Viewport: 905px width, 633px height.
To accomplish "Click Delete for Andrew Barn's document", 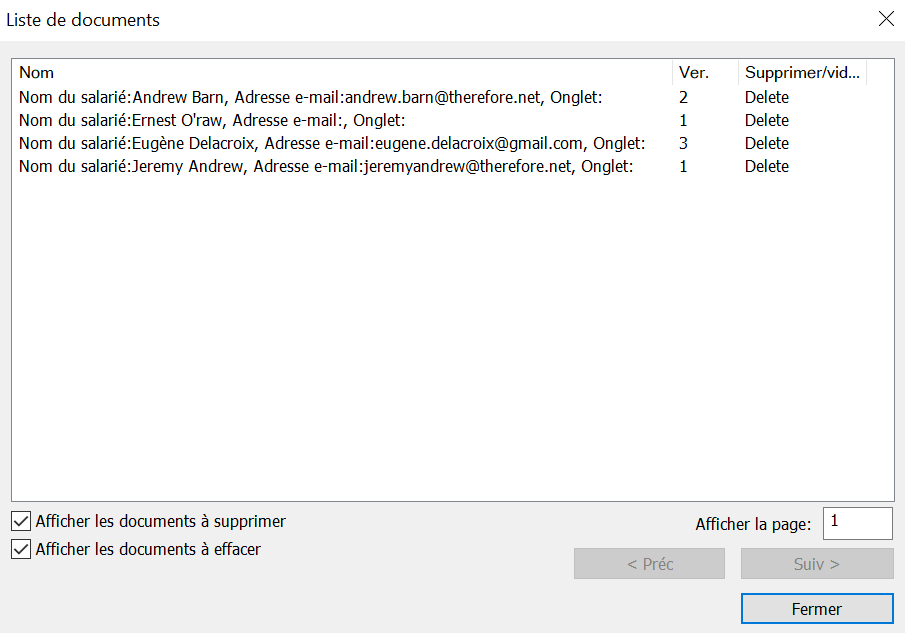I will 767,98.
